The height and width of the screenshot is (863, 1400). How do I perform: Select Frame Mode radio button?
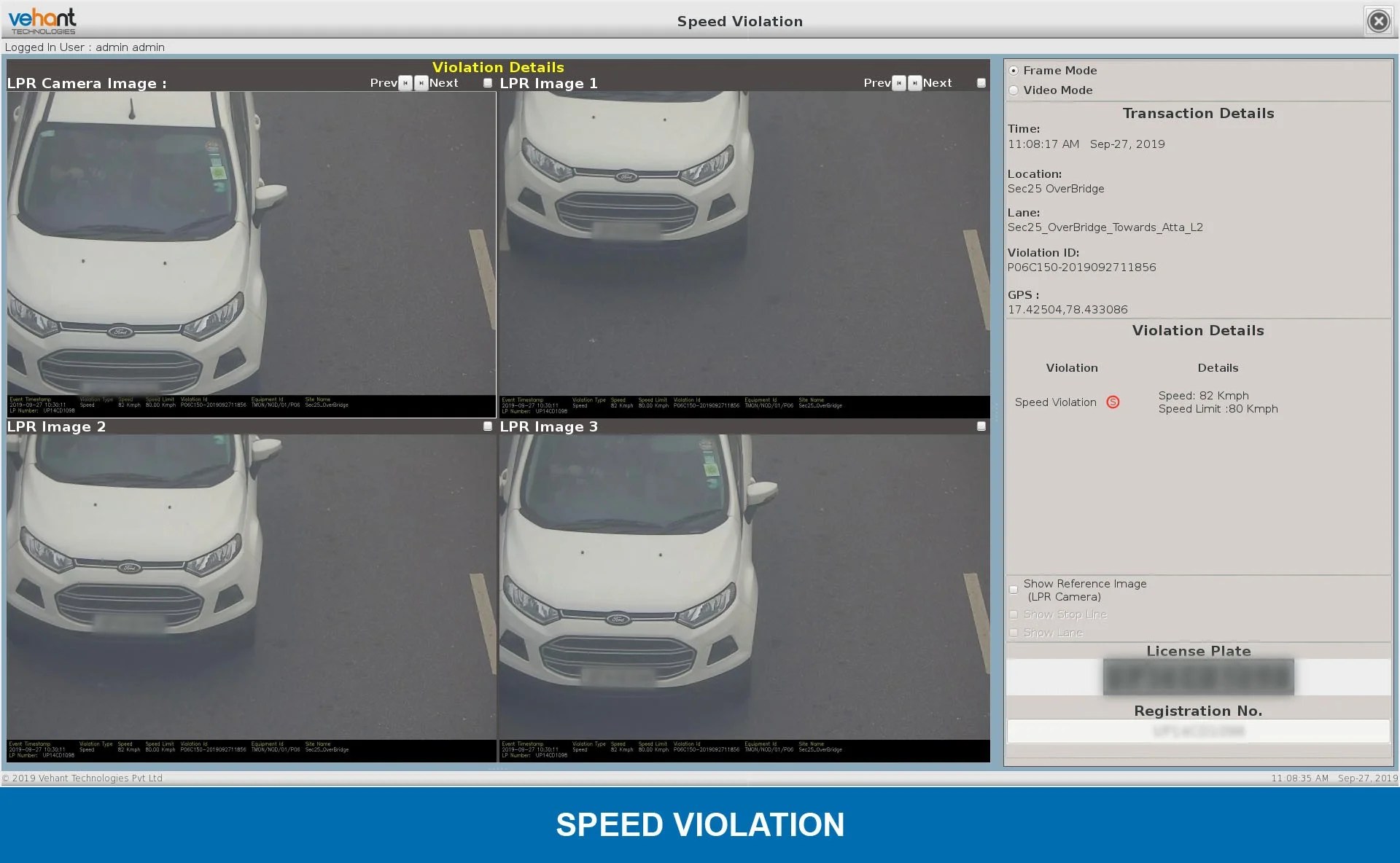1014,71
